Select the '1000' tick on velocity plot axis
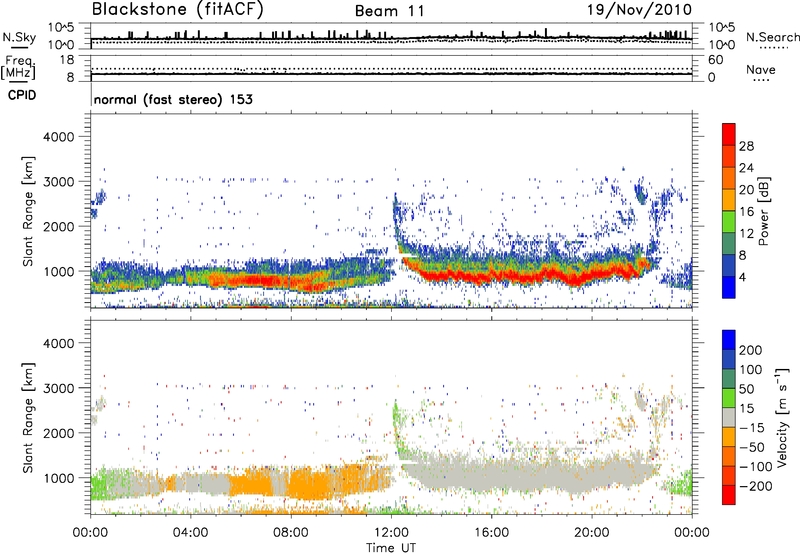The image size is (800, 554). pos(59,478)
